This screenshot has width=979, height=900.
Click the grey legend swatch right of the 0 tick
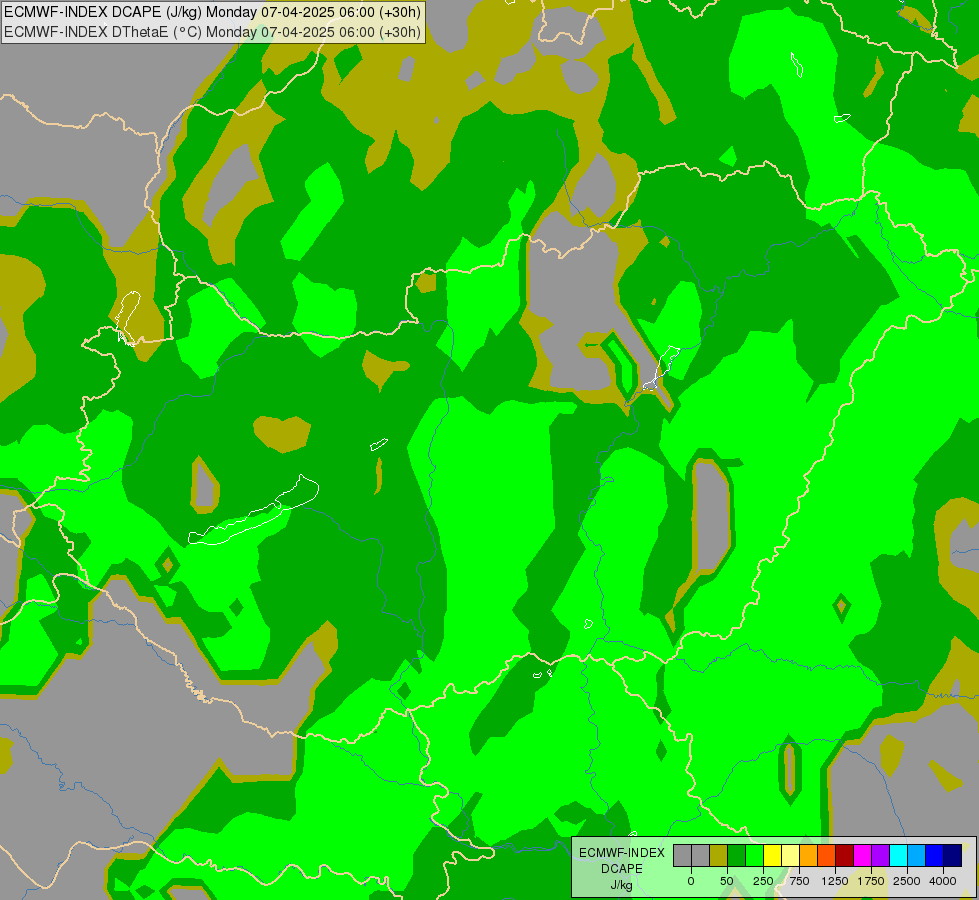pos(701,856)
